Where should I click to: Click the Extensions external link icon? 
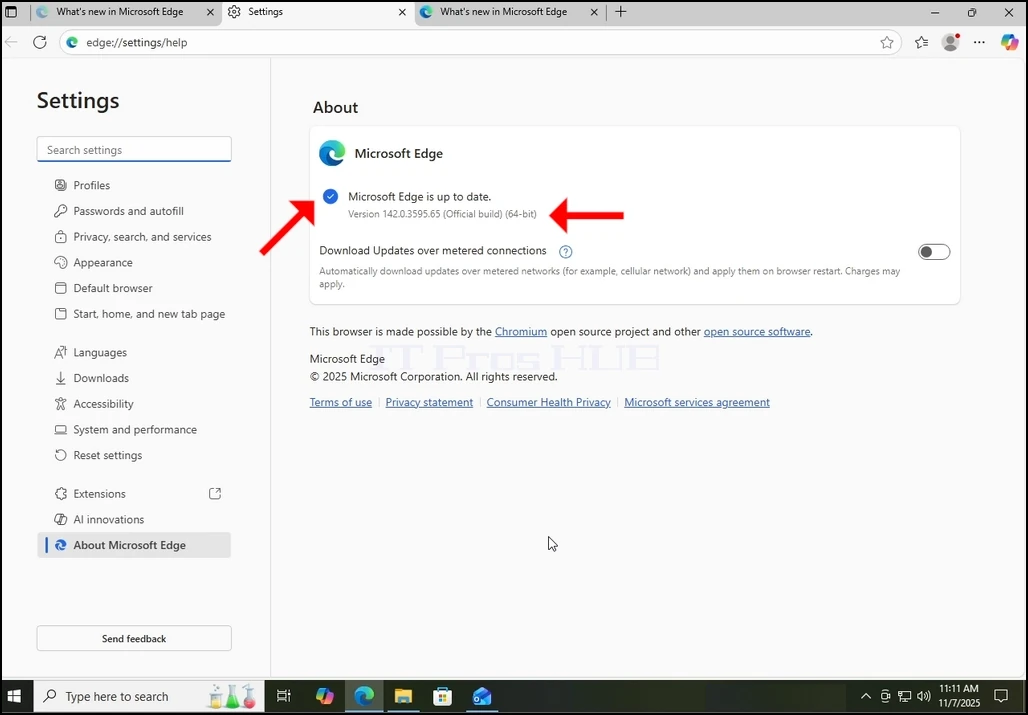pyautogui.click(x=215, y=493)
